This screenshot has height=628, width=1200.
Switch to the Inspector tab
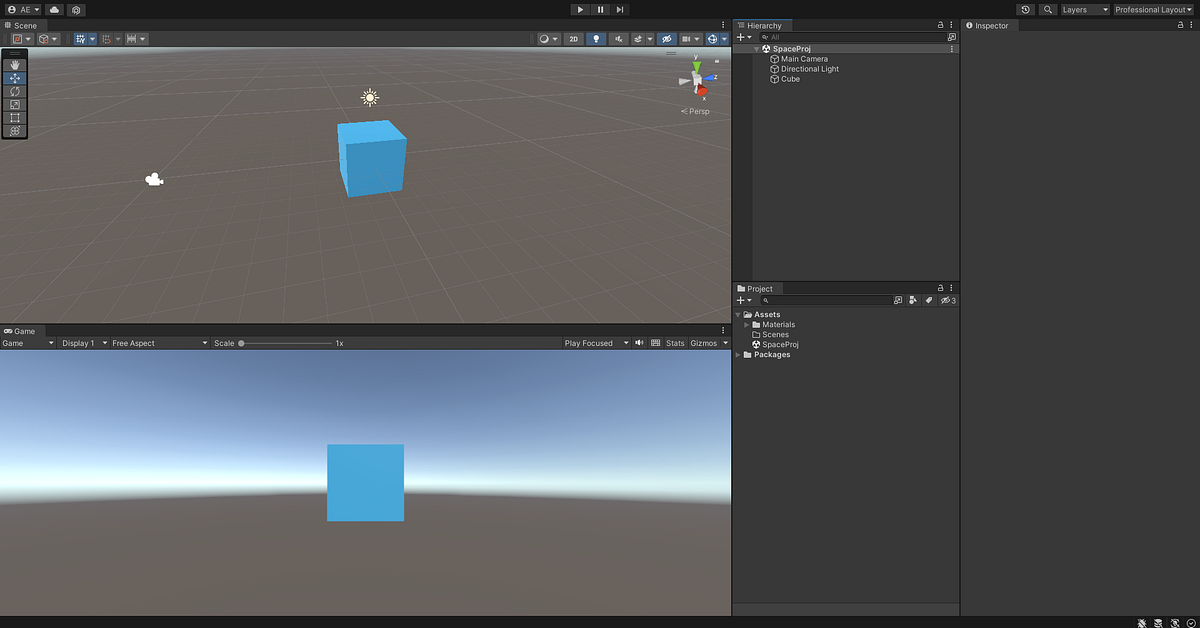(x=988, y=25)
